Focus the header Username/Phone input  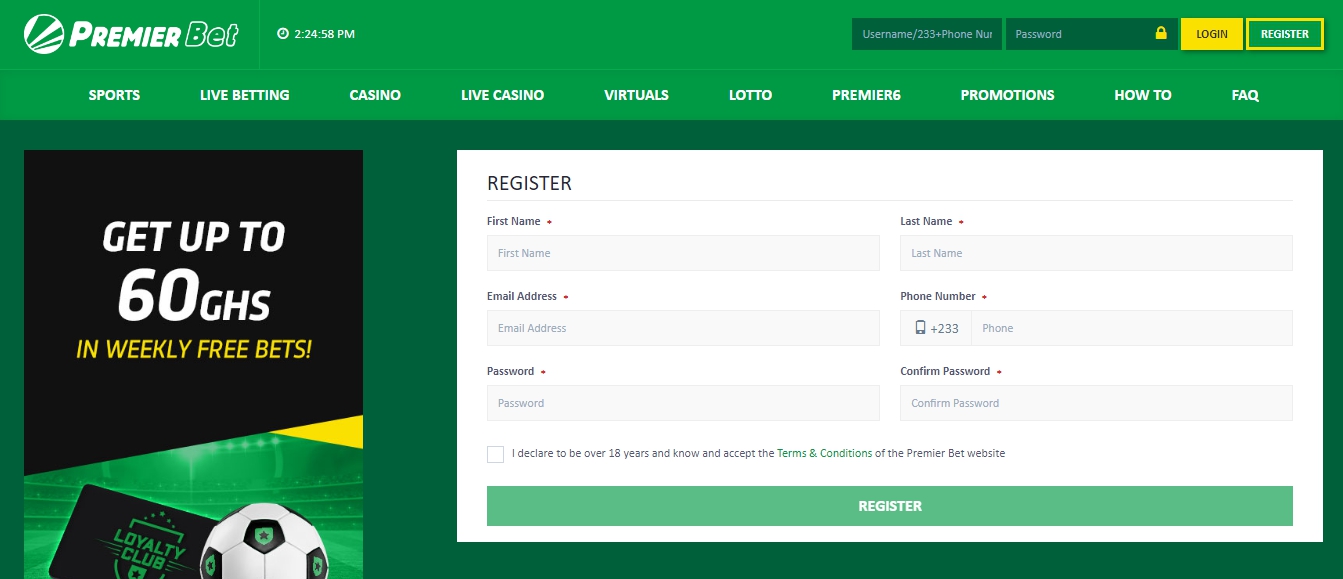pyautogui.click(x=927, y=34)
